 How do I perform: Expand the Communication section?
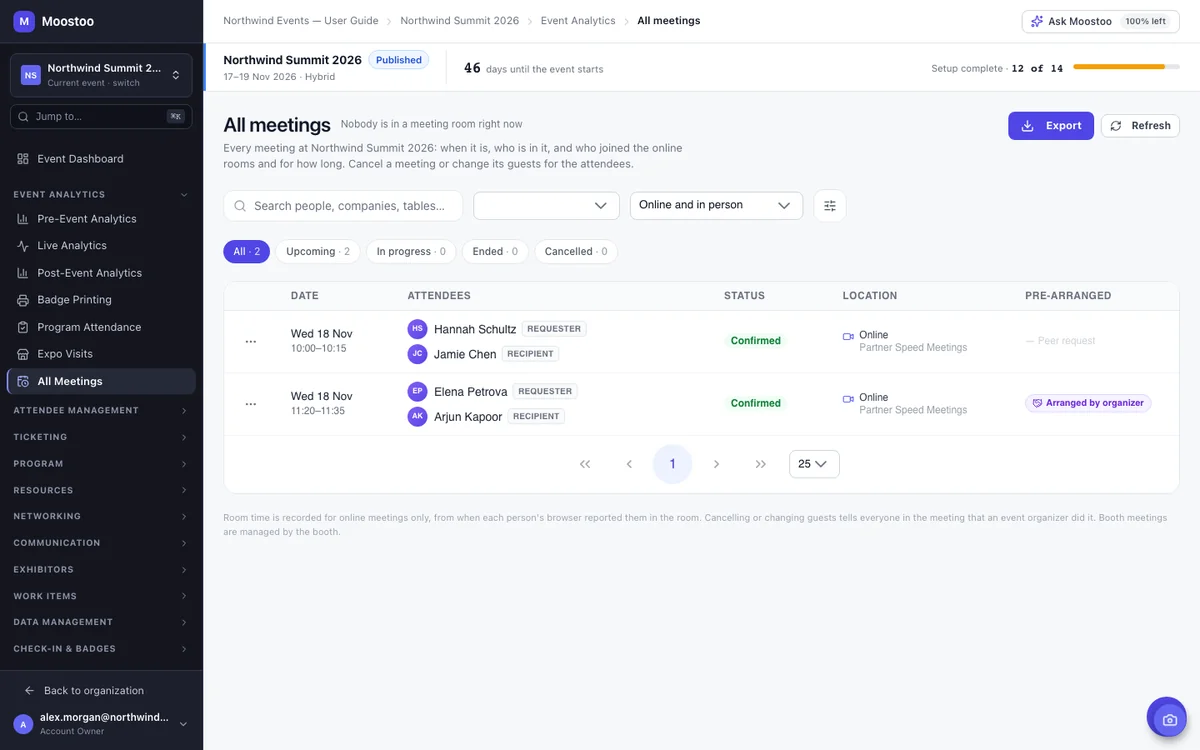(101, 543)
